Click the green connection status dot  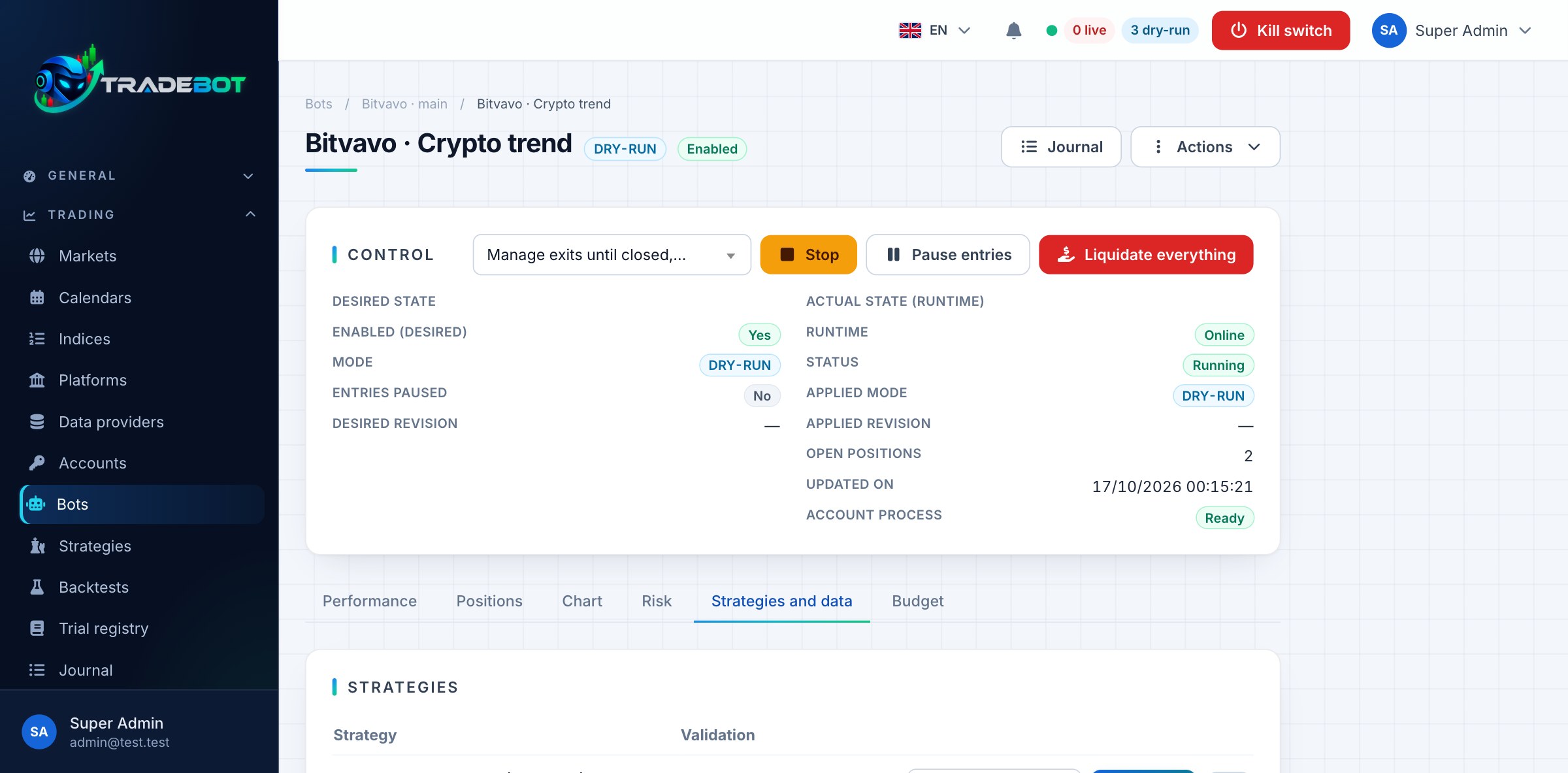[1051, 31]
